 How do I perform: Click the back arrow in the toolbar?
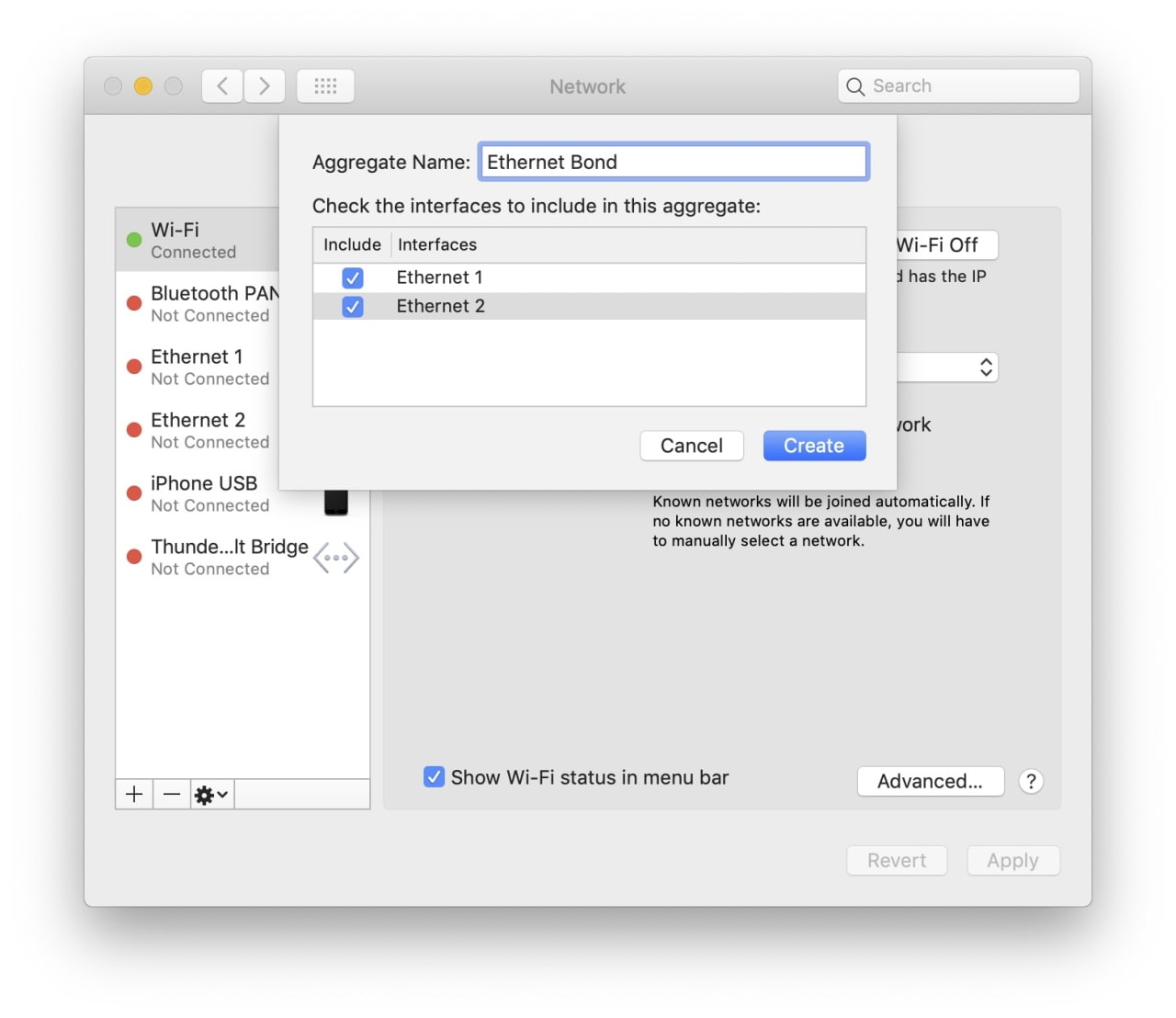pyautogui.click(x=221, y=85)
